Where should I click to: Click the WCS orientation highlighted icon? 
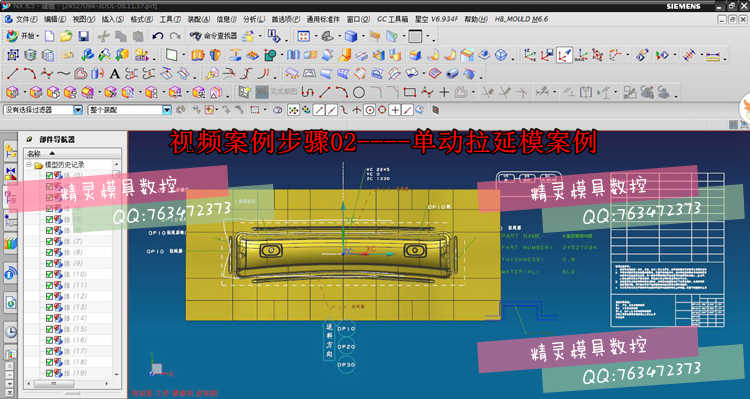point(564,55)
